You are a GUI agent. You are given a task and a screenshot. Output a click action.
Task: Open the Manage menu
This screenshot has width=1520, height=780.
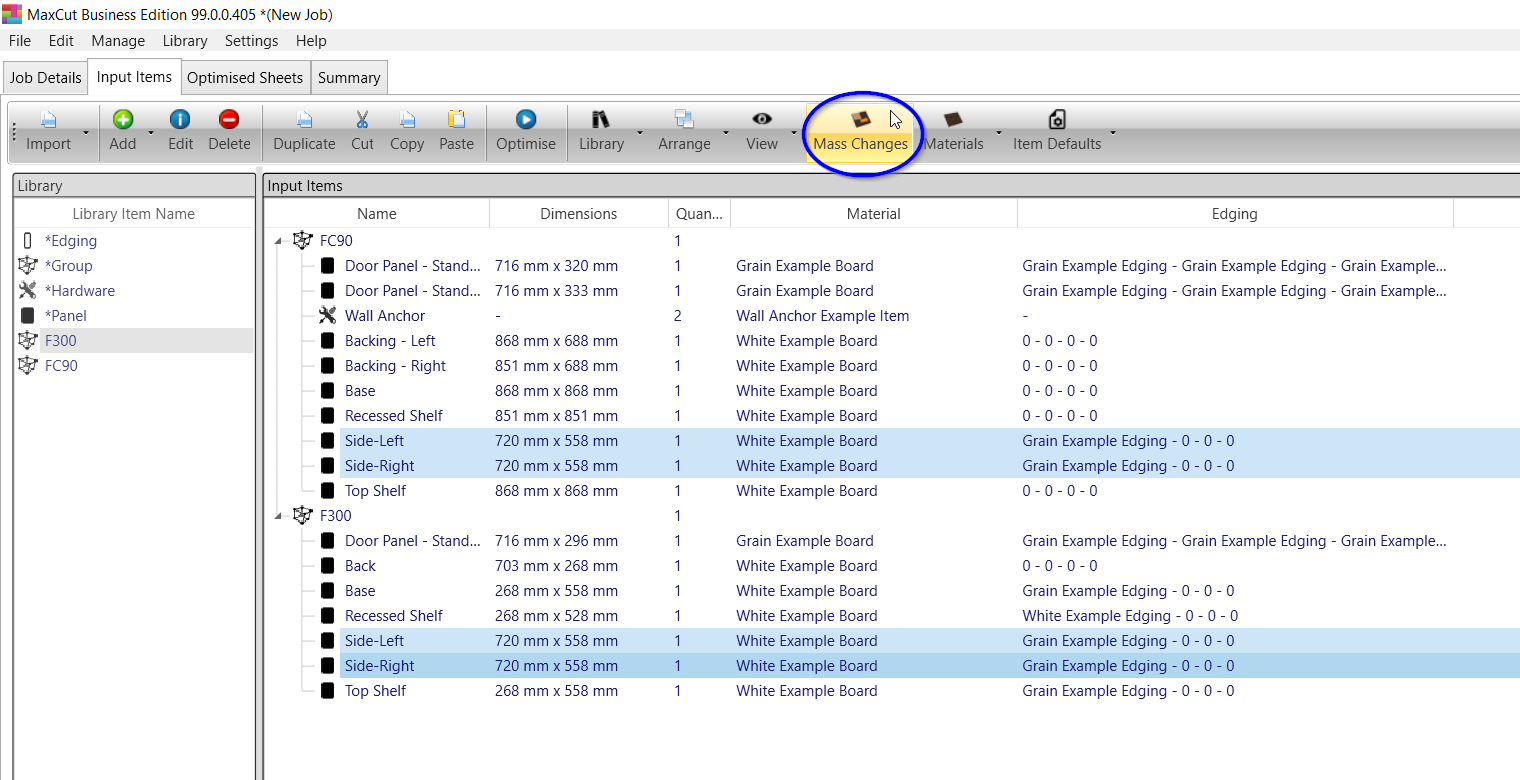click(118, 41)
